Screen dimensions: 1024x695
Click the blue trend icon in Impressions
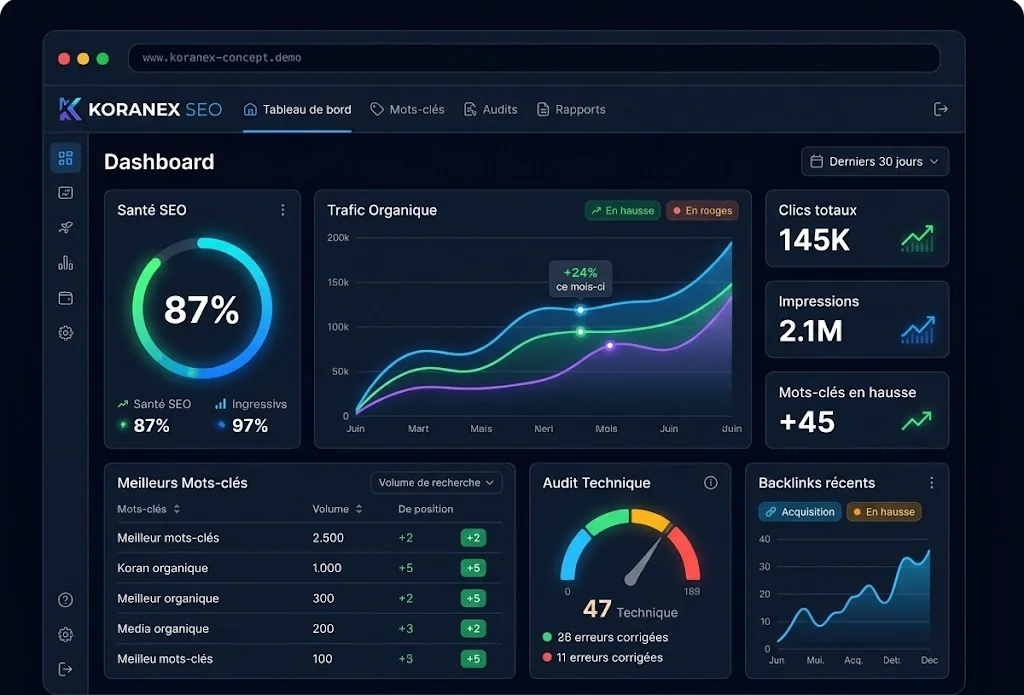click(918, 330)
